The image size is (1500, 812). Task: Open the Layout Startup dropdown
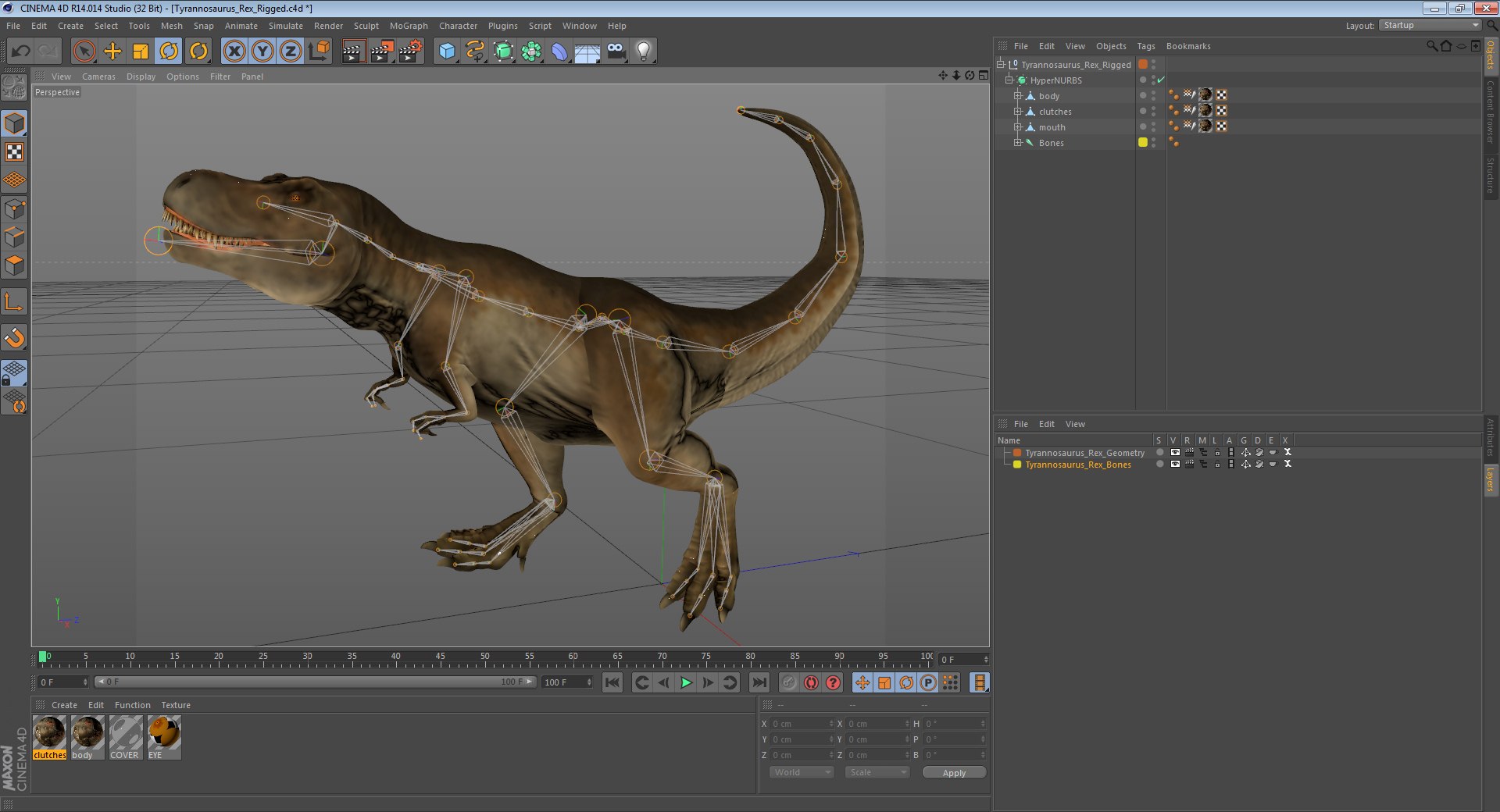(x=1430, y=26)
